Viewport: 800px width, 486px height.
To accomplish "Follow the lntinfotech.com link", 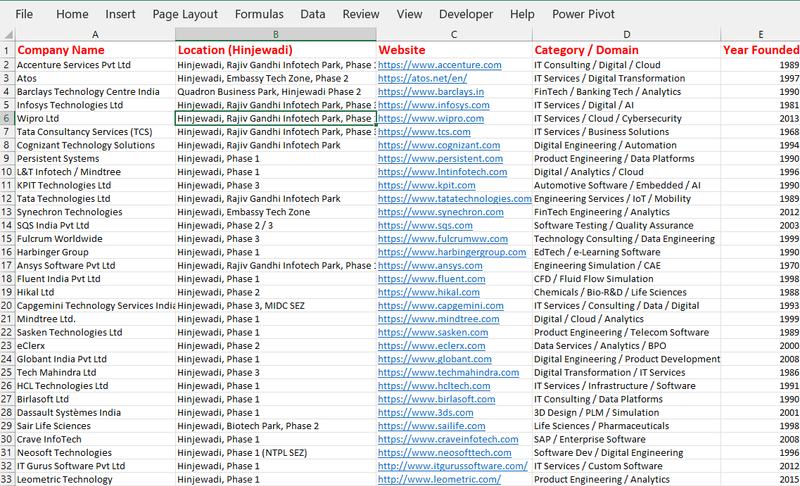I will click(442, 172).
